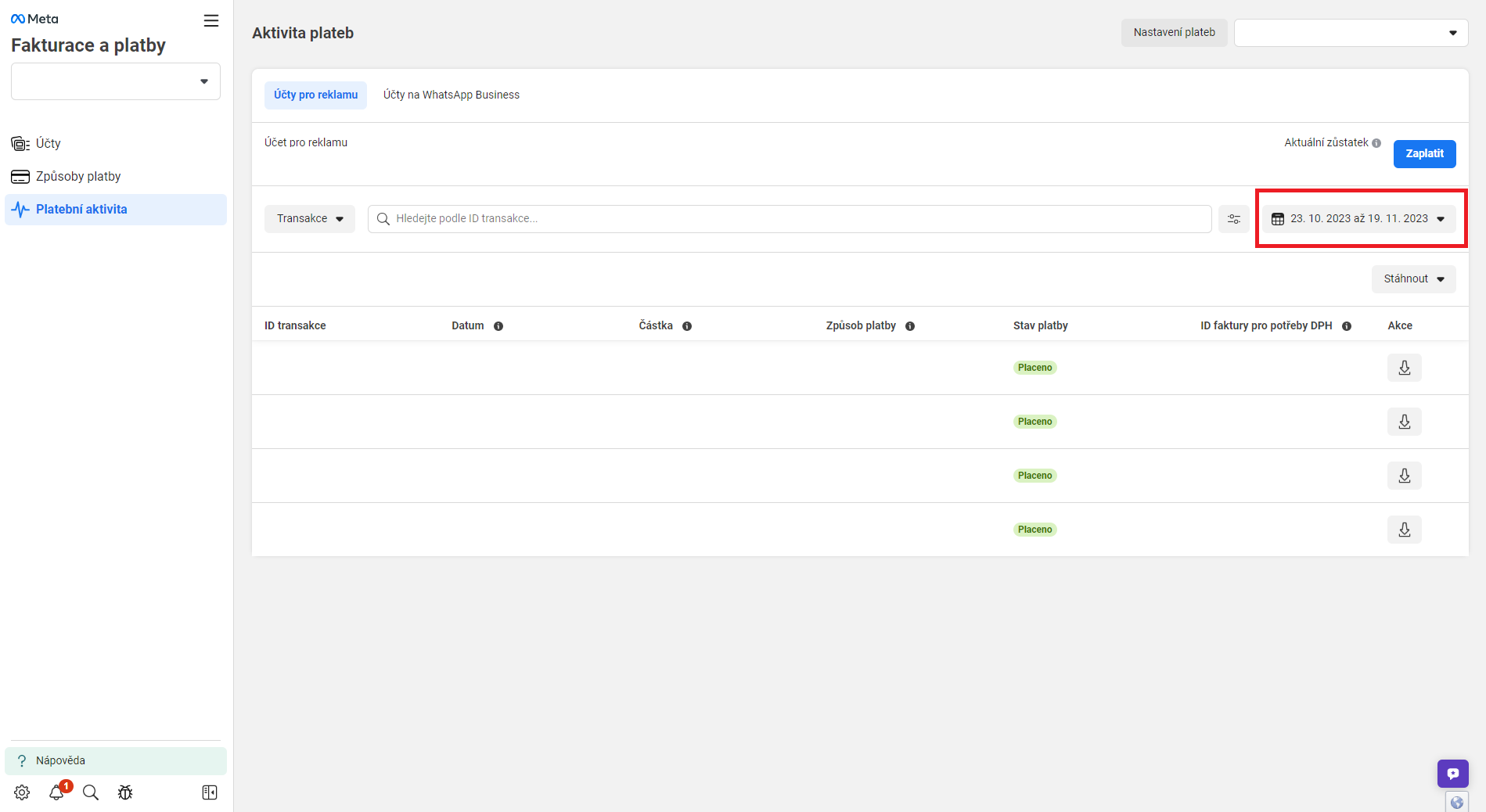Viewport: 1486px width, 812px height.
Task: Switch to Účty na WhatsApp Business tab
Action: coord(452,95)
